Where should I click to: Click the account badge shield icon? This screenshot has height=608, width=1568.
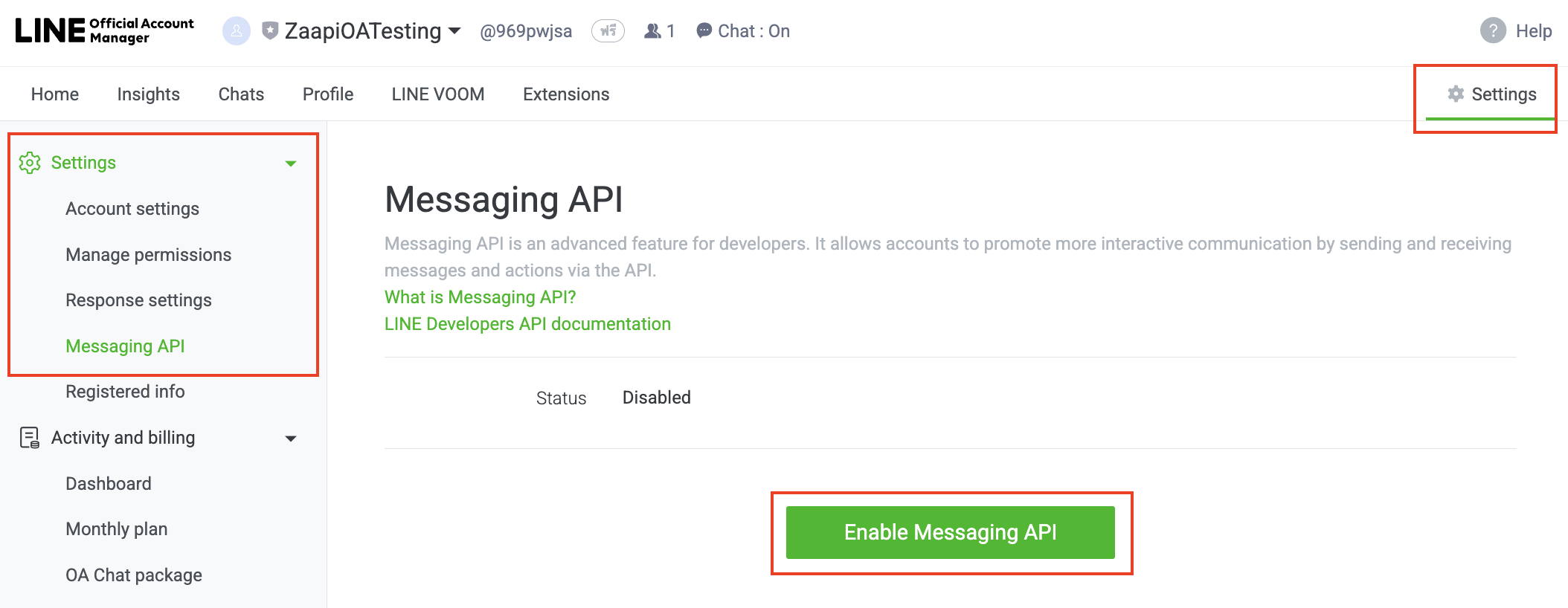[x=270, y=31]
